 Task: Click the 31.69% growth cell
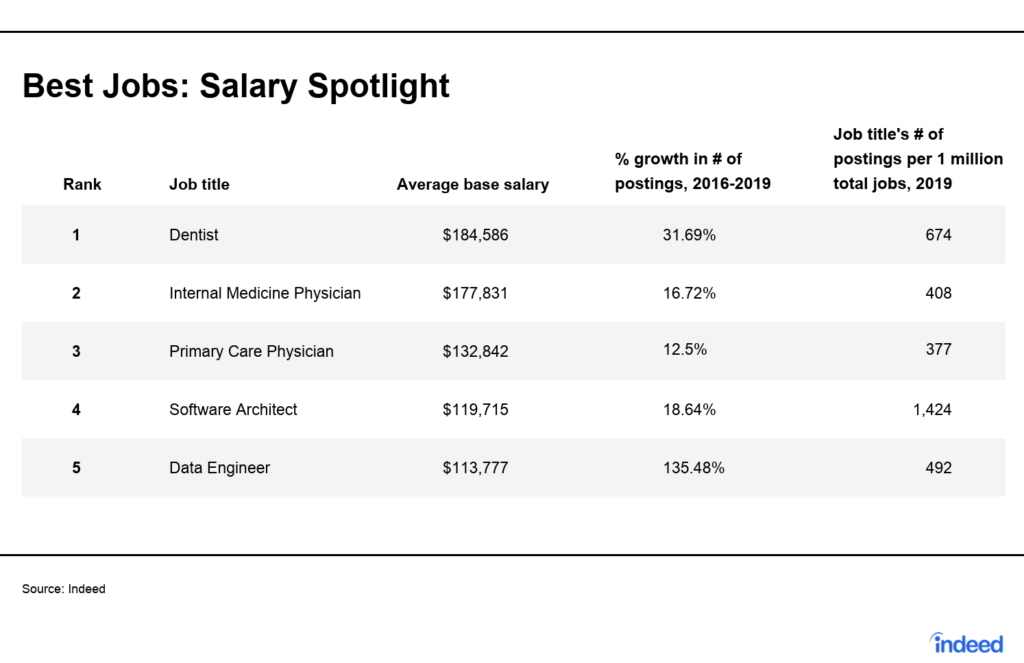689,234
